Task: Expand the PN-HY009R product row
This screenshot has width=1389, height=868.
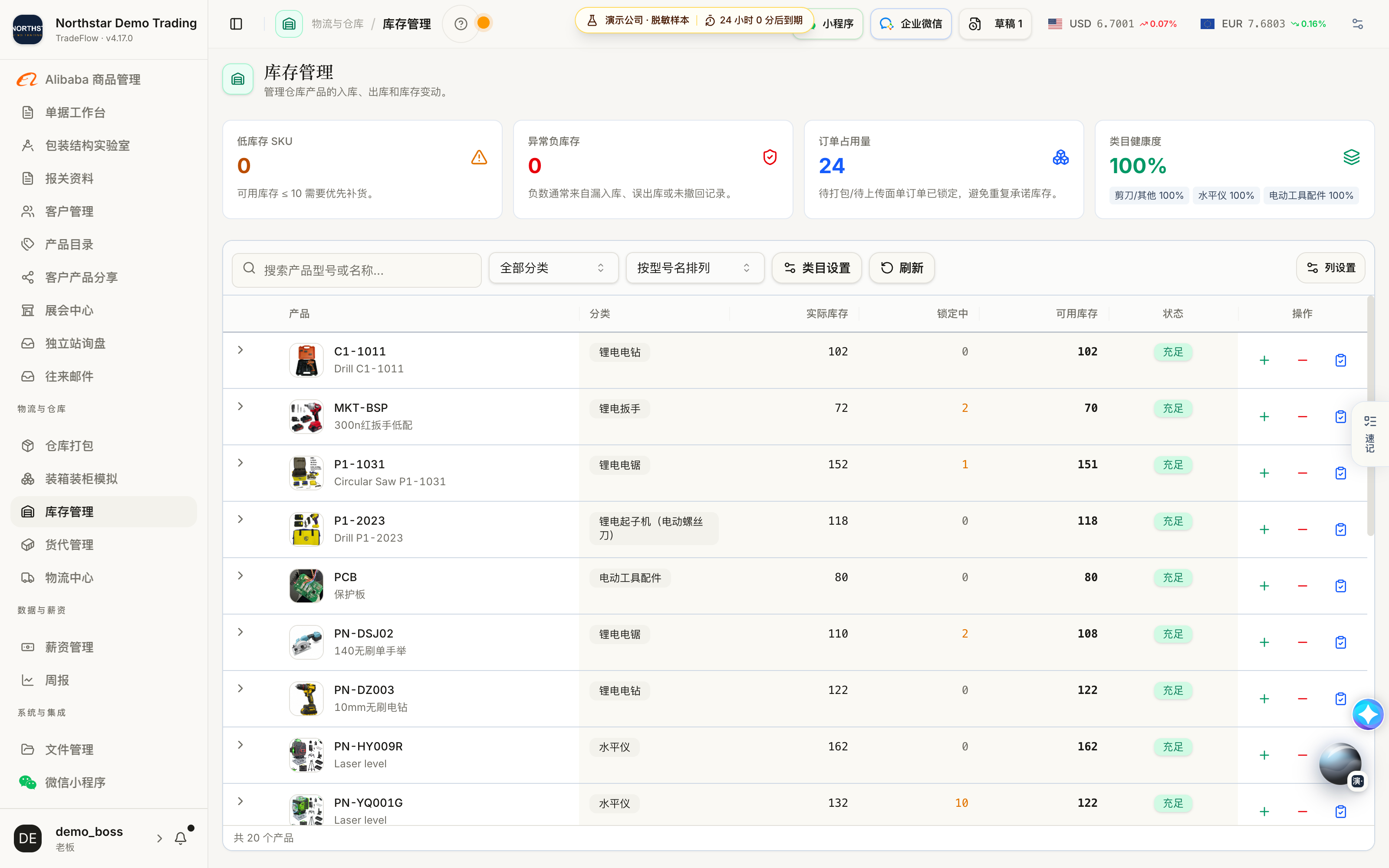Action: [240, 745]
